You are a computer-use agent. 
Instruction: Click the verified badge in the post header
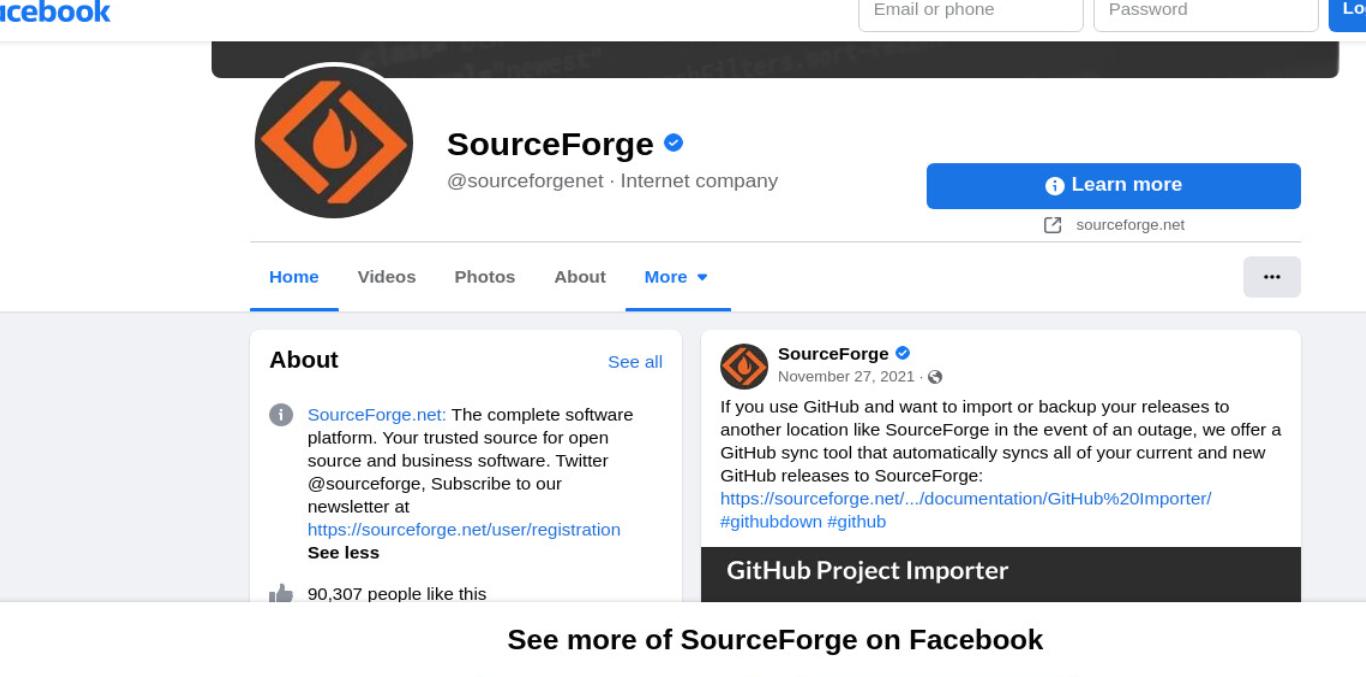click(x=902, y=353)
